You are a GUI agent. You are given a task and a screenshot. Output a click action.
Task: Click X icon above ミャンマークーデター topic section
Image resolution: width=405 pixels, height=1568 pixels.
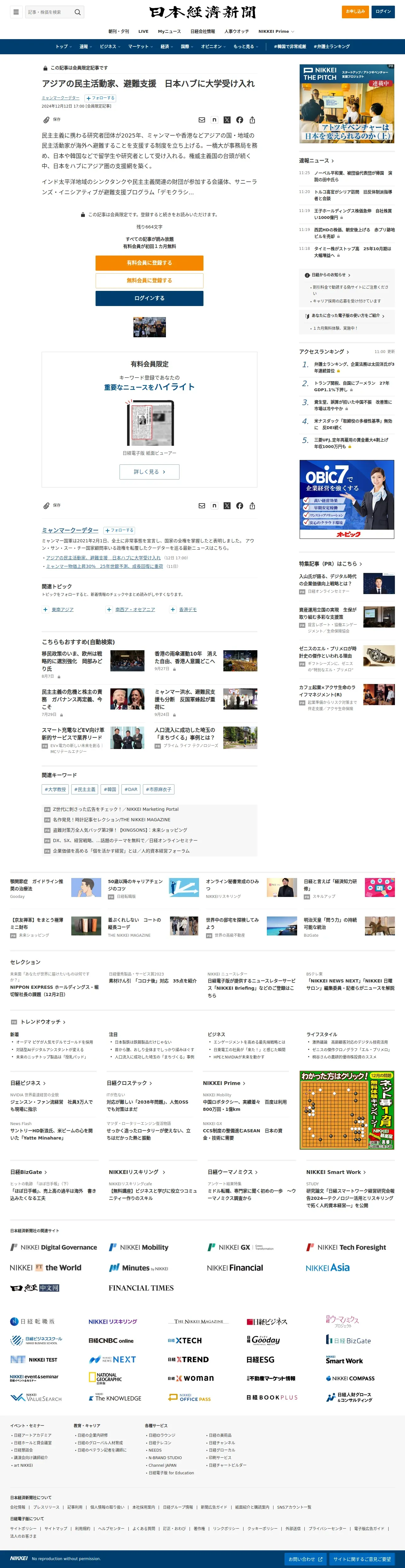pos(227,506)
